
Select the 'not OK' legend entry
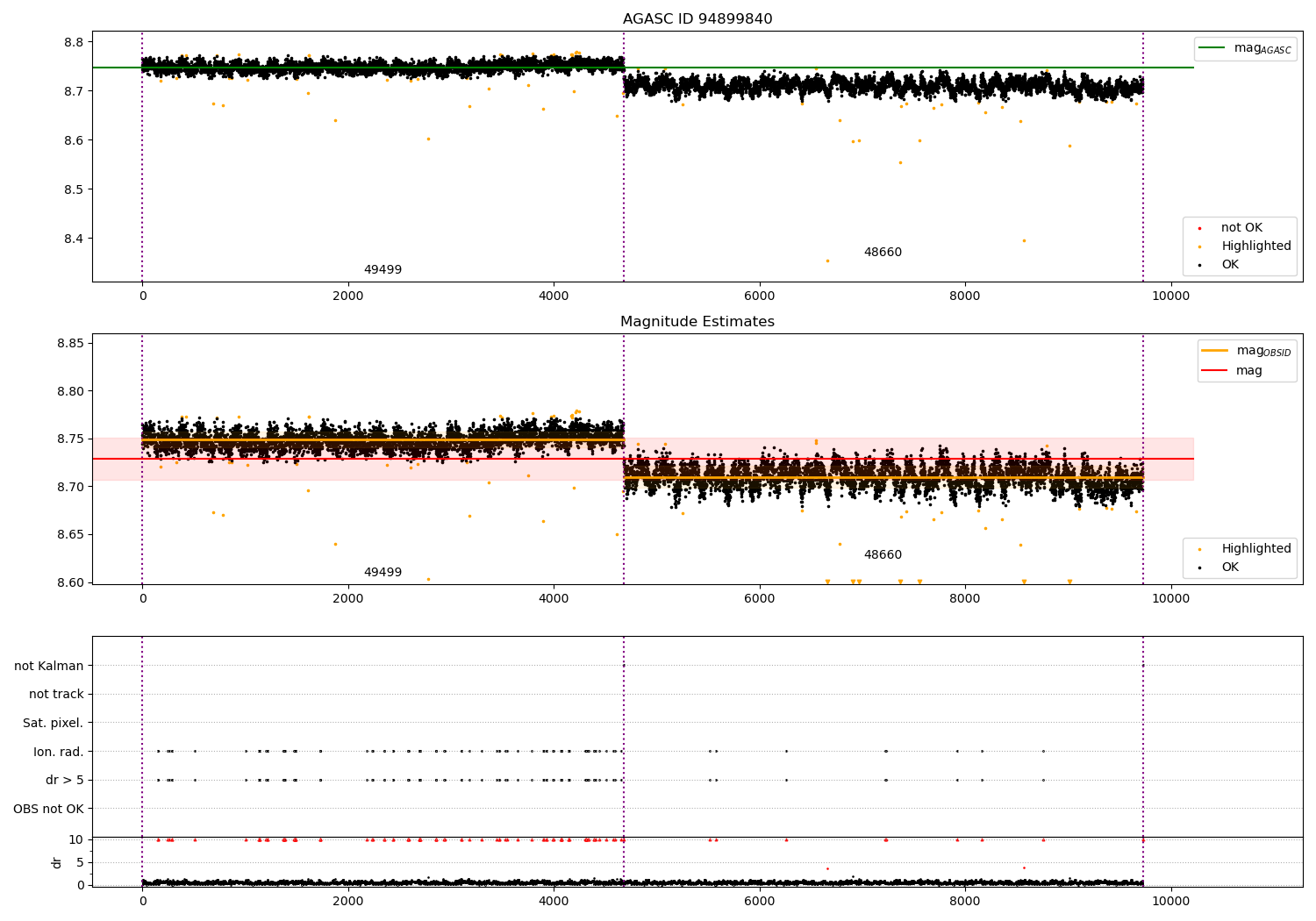(1241, 228)
